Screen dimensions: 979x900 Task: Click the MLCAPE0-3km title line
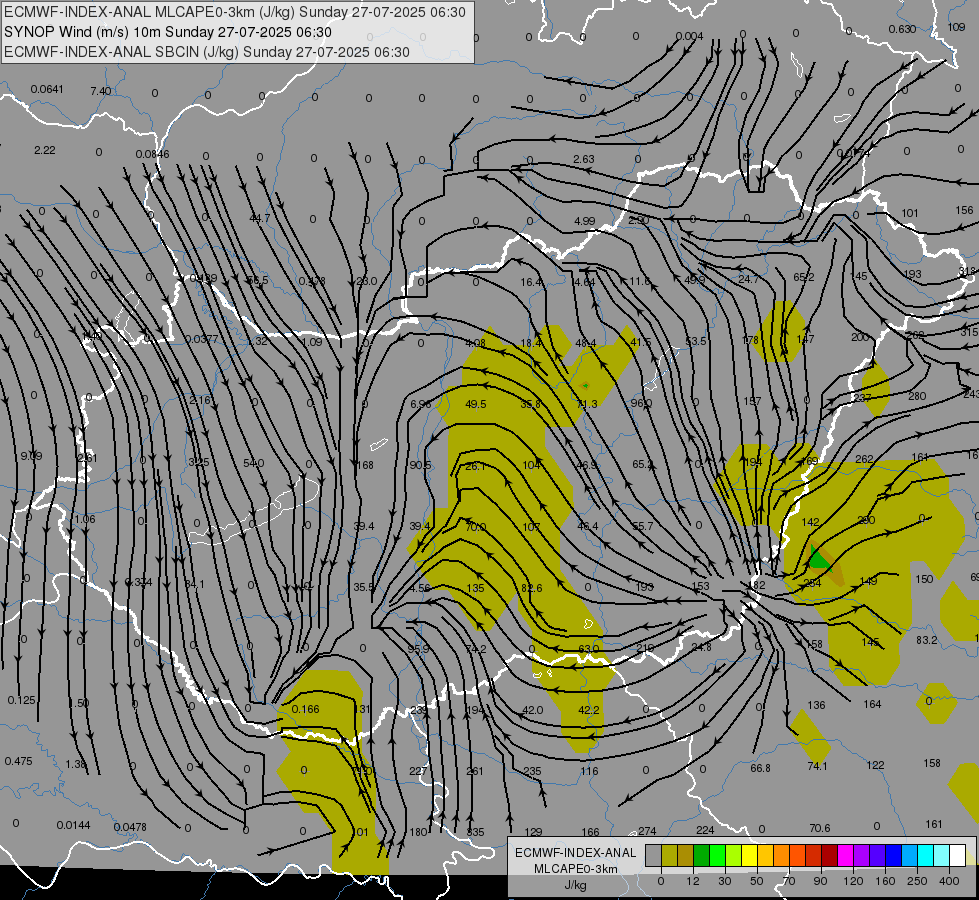235,12
